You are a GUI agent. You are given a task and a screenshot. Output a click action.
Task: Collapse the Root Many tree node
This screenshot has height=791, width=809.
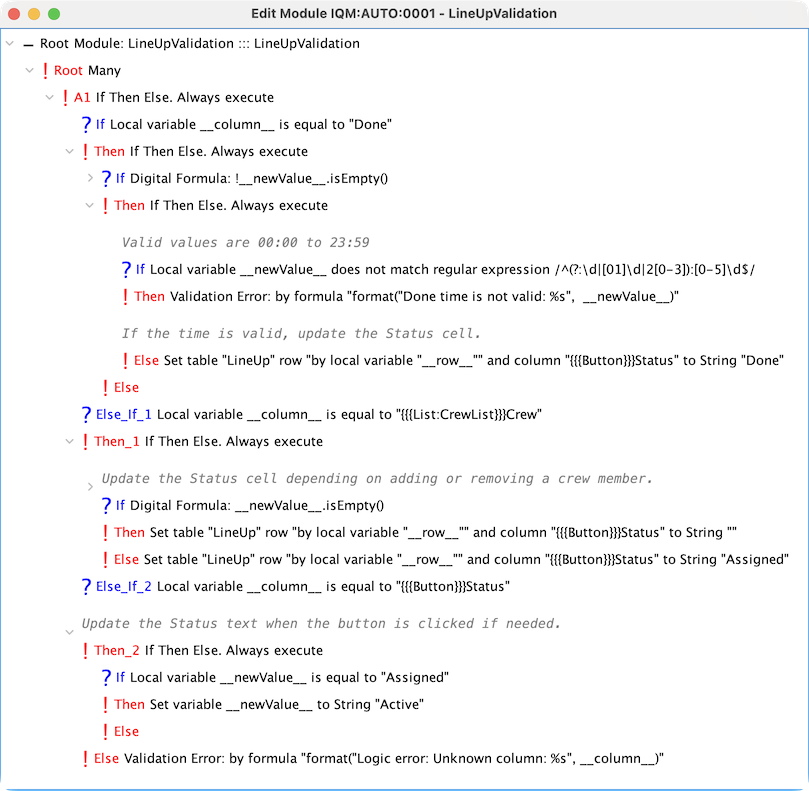[x=29, y=71]
